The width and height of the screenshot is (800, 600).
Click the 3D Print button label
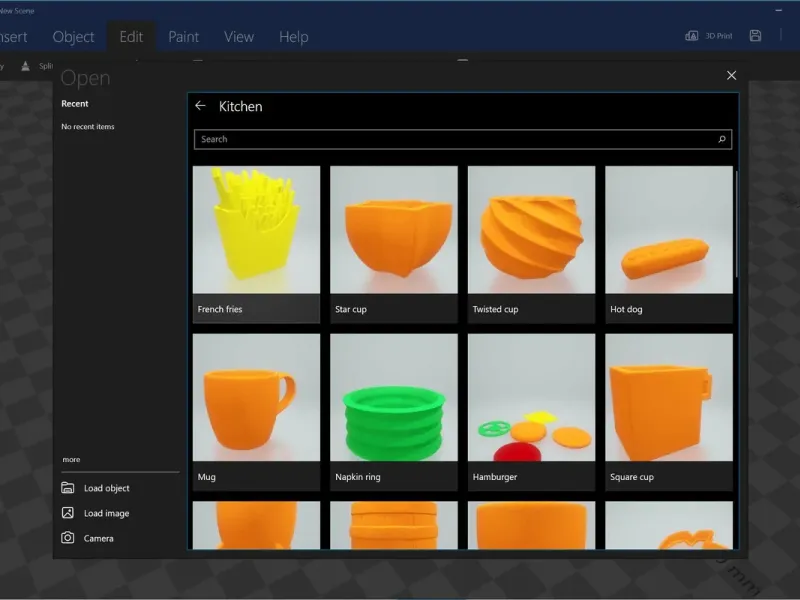click(718, 36)
